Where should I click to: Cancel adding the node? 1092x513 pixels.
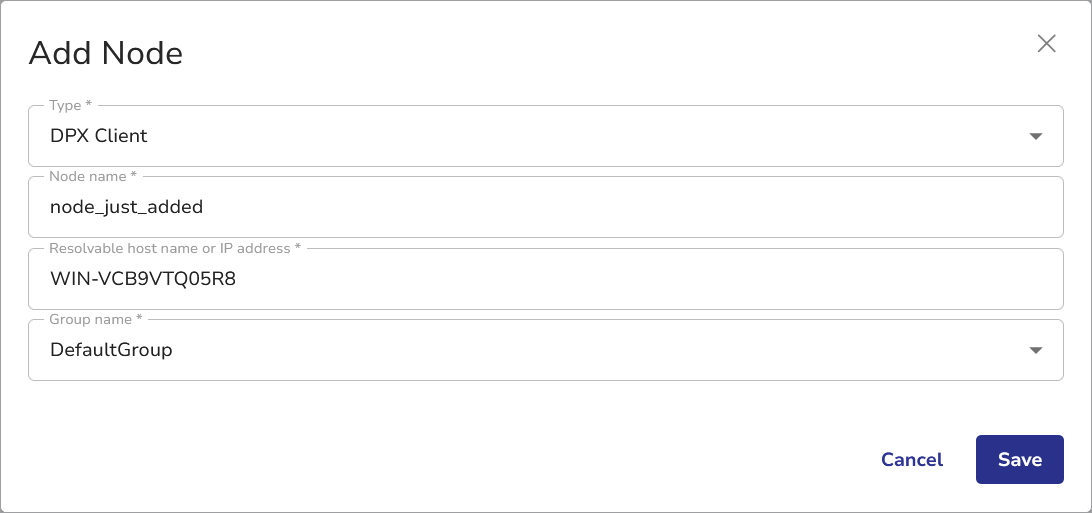(x=911, y=460)
